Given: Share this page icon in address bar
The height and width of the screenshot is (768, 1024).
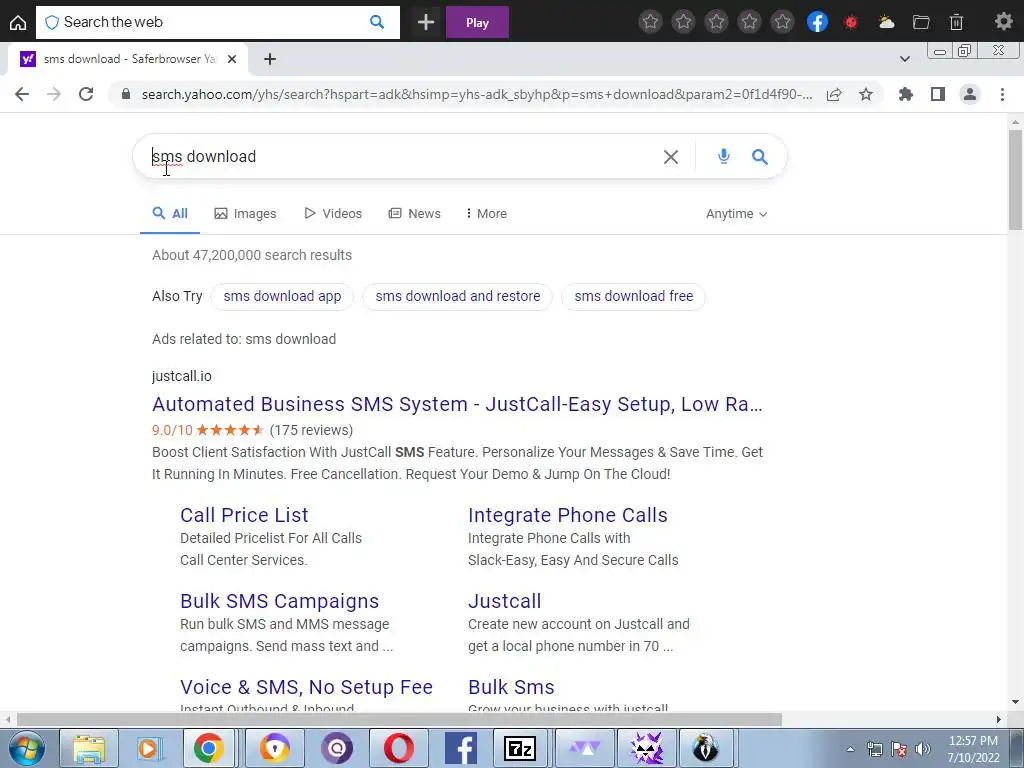Looking at the screenshot, I should (x=834, y=95).
